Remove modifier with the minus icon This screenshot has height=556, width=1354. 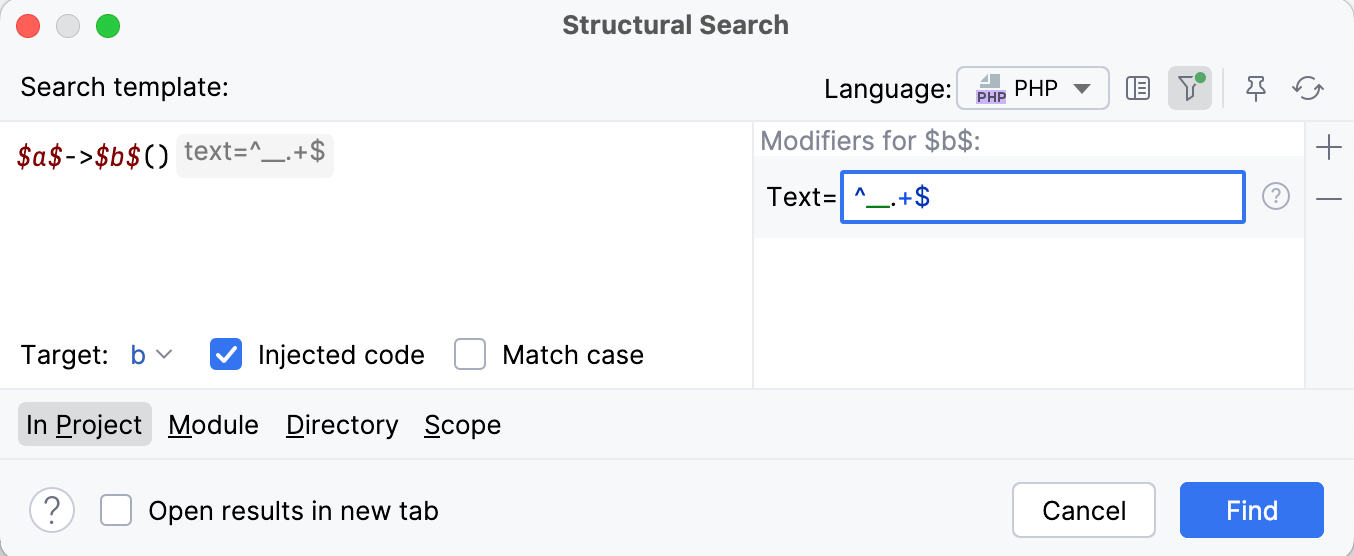(1329, 199)
